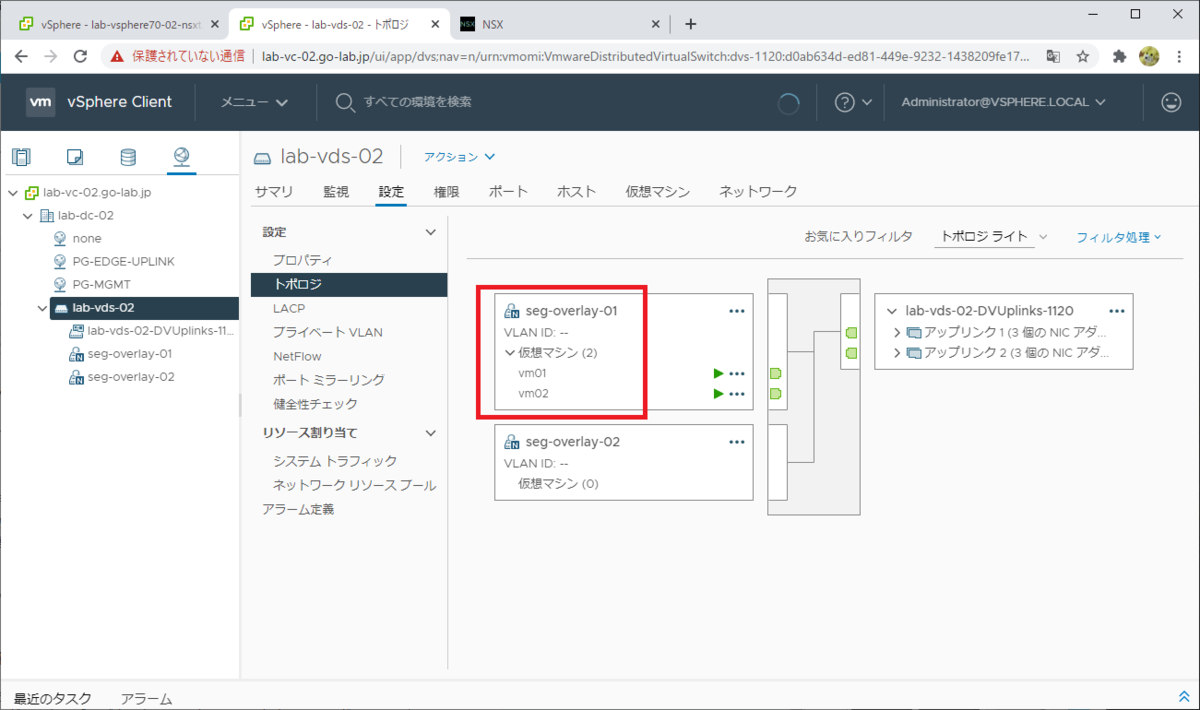Image resolution: width=1200 pixels, height=710 pixels.
Task: Select PG-MGMT in the tree
Action: [101, 284]
